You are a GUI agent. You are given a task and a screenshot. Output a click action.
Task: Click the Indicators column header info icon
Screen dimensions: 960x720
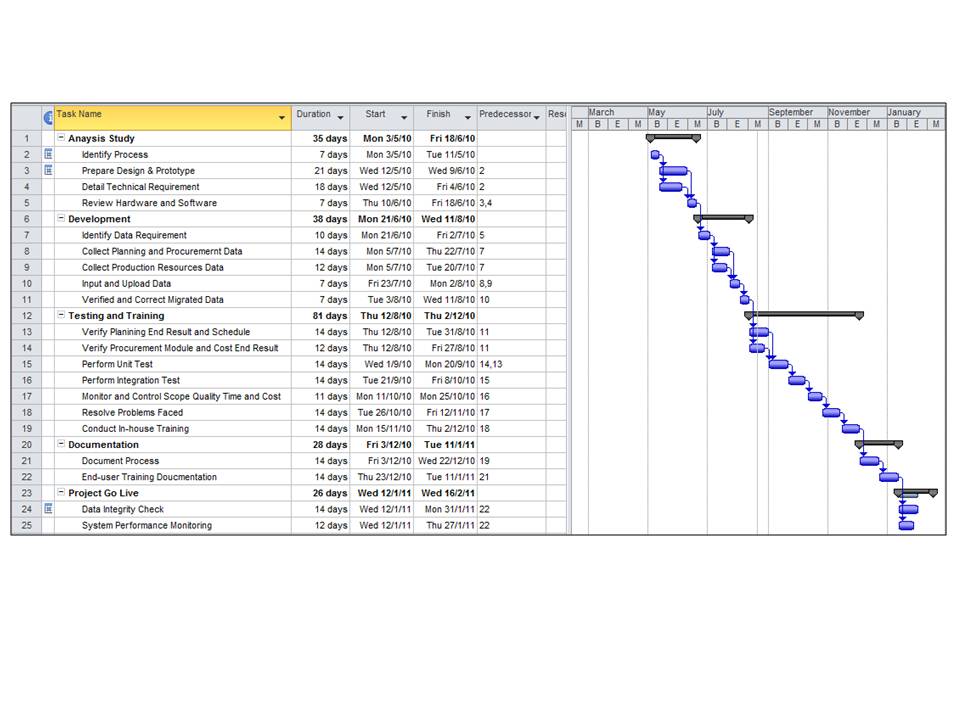pyautogui.click(x=48, y=114)
